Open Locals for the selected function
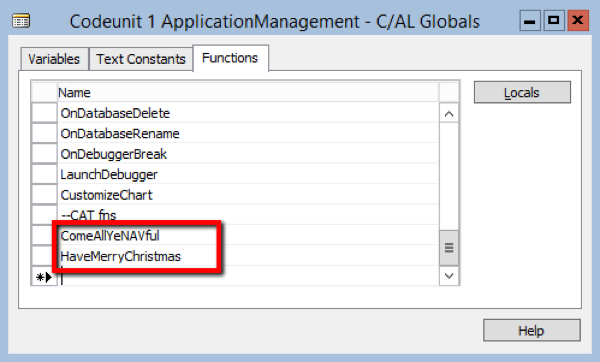This screenshot has width=600, height=362. 522,92
